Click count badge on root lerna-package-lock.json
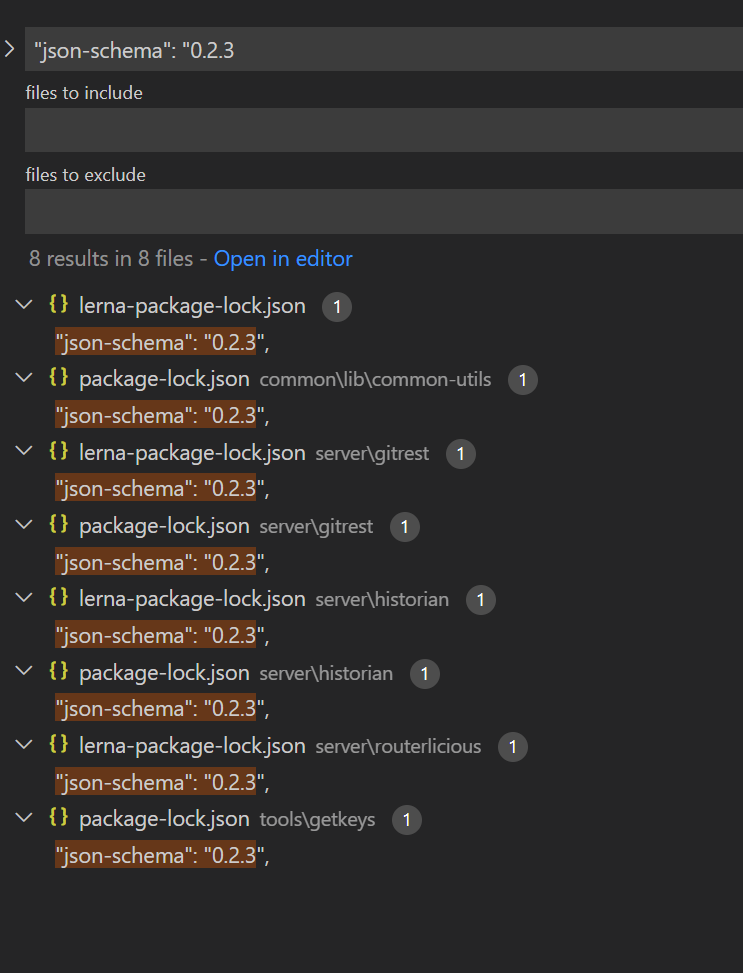Screen dimensions: 743x973 [337, 307]
